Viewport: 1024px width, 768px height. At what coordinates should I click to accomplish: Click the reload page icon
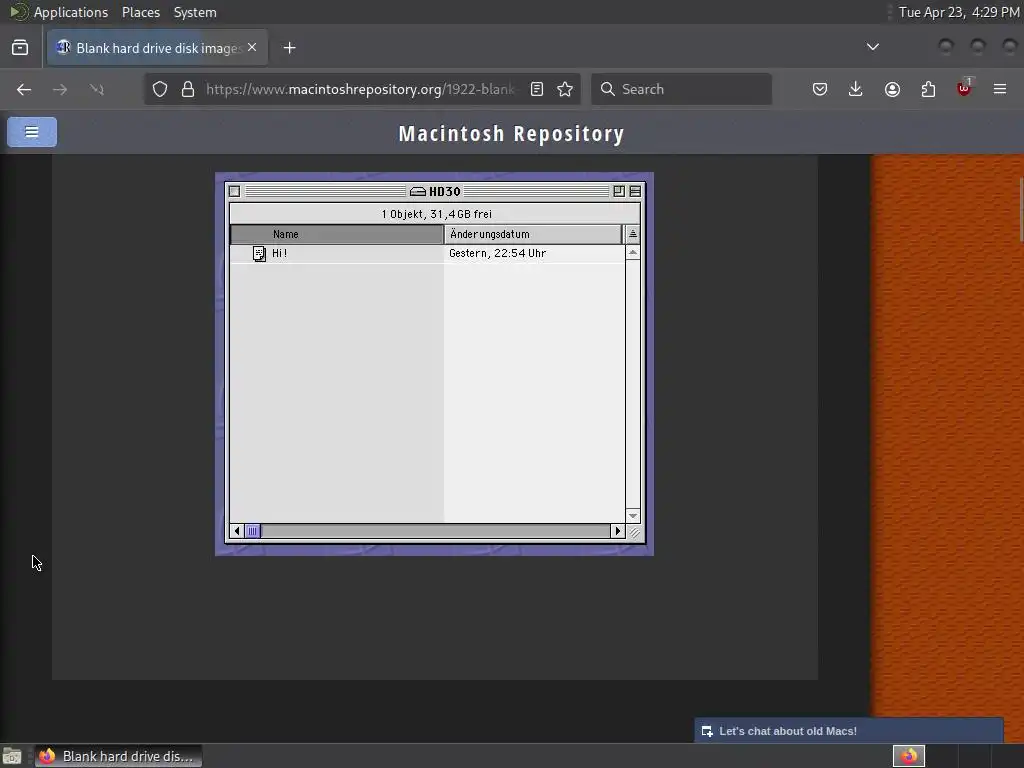(97, 89)
